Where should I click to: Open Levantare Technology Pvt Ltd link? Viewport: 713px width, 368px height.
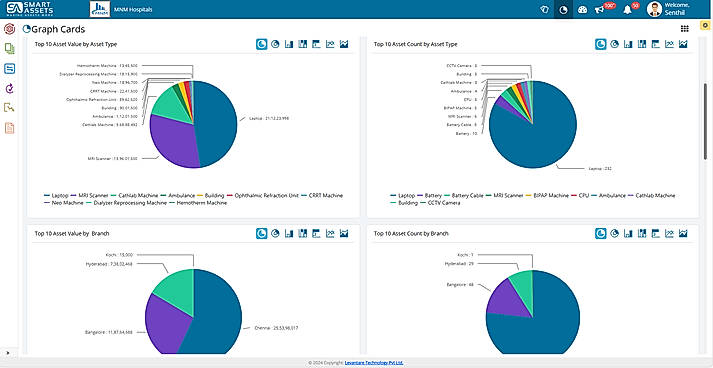(x=374, y=363)
